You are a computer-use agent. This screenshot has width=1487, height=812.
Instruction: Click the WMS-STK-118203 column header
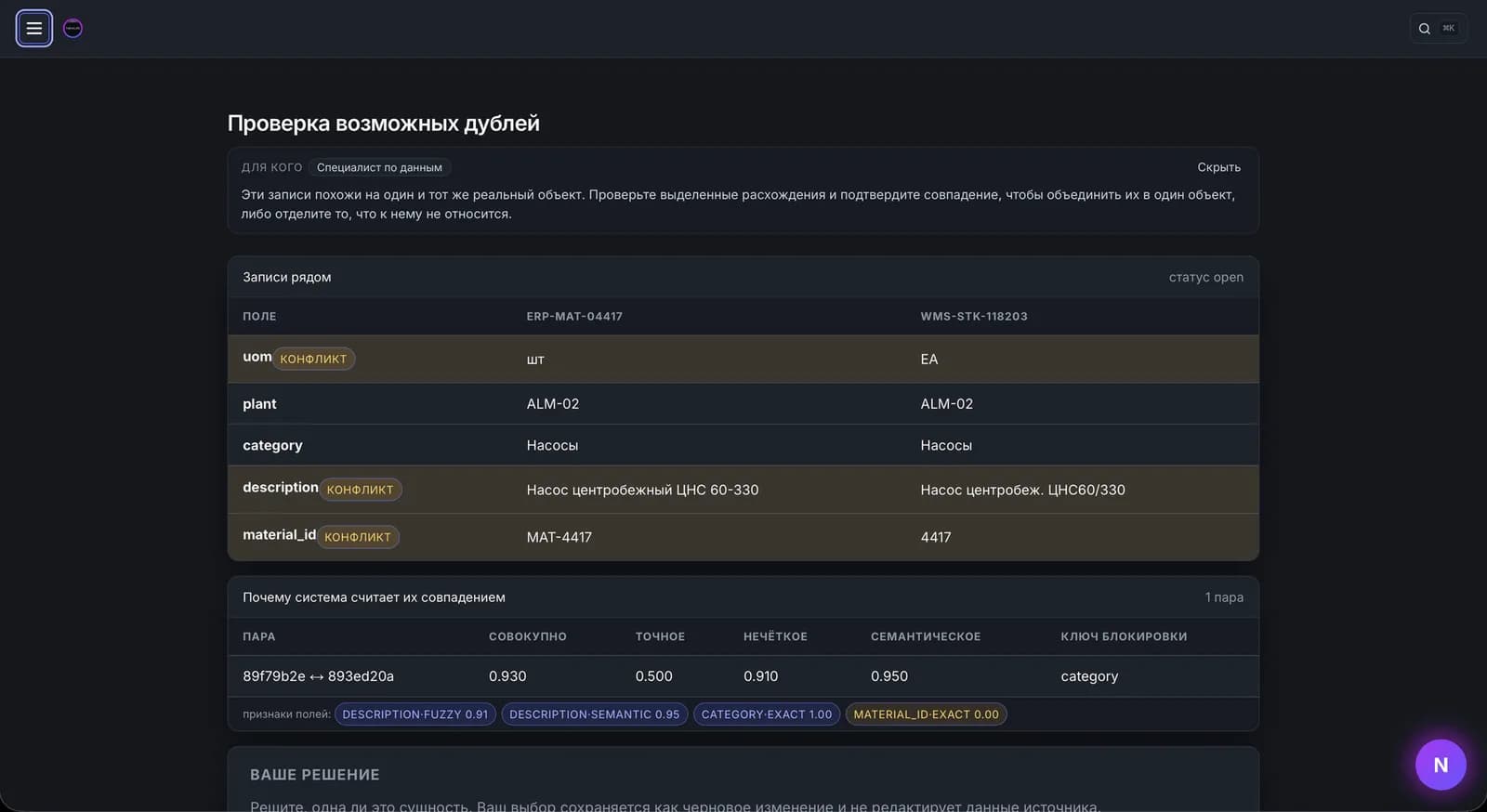[x=974, y=317]
